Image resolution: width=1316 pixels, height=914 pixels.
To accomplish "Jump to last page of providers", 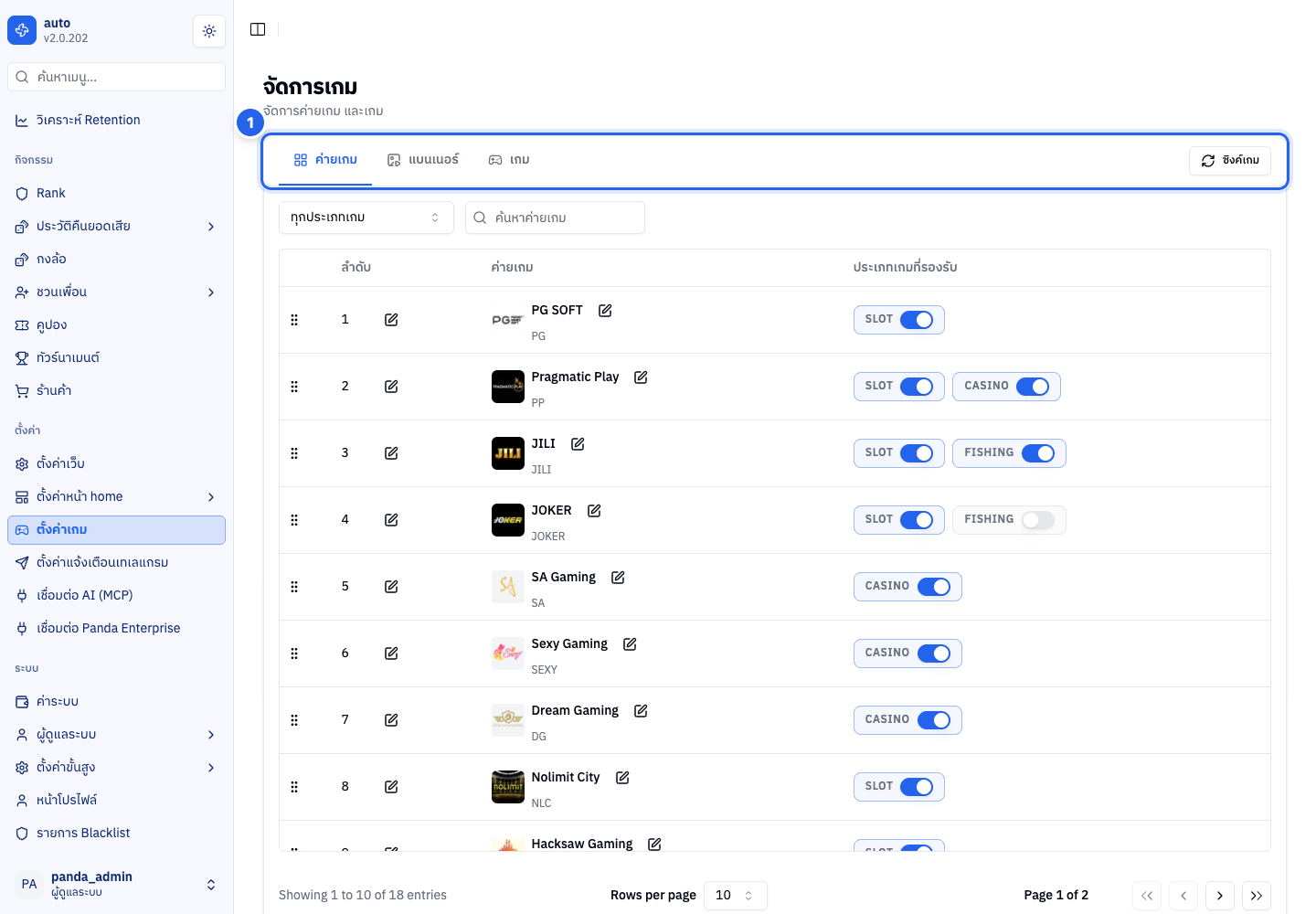I will pyautogui.click(x=1257, y=896).
